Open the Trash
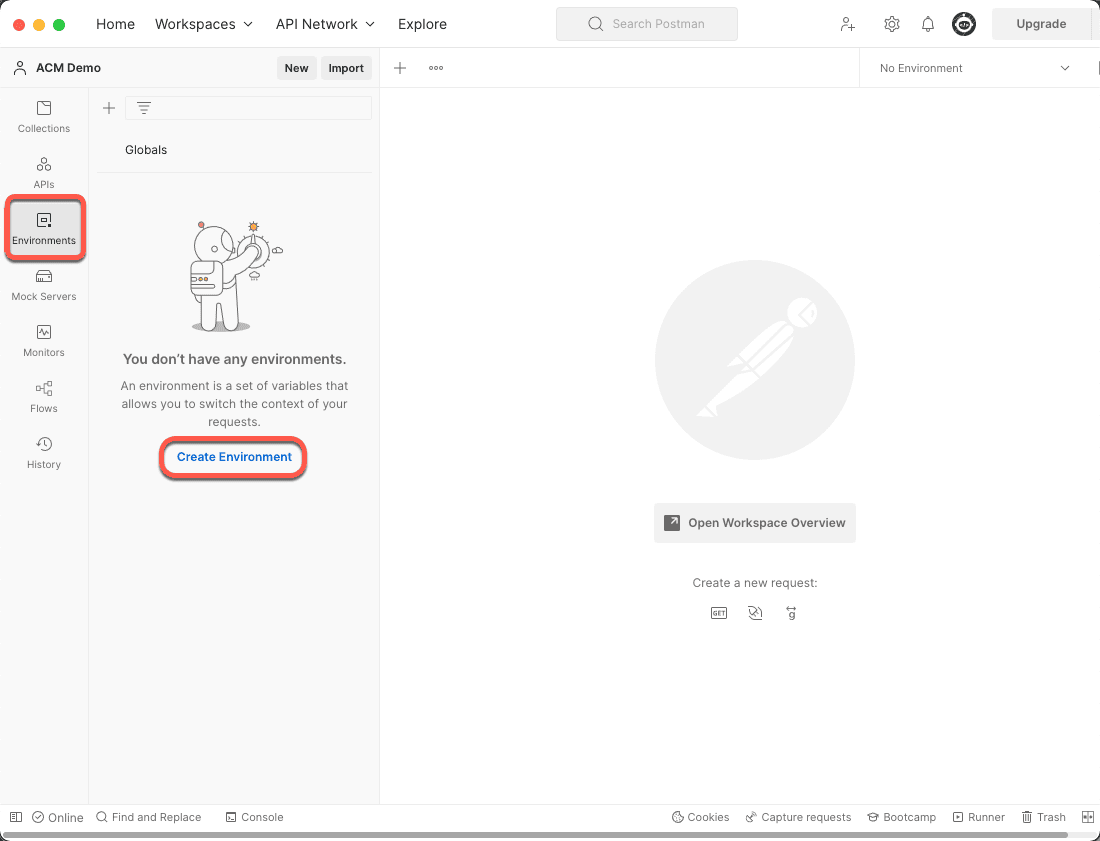Screen dimensions: 1100x841 (1043, 817)
